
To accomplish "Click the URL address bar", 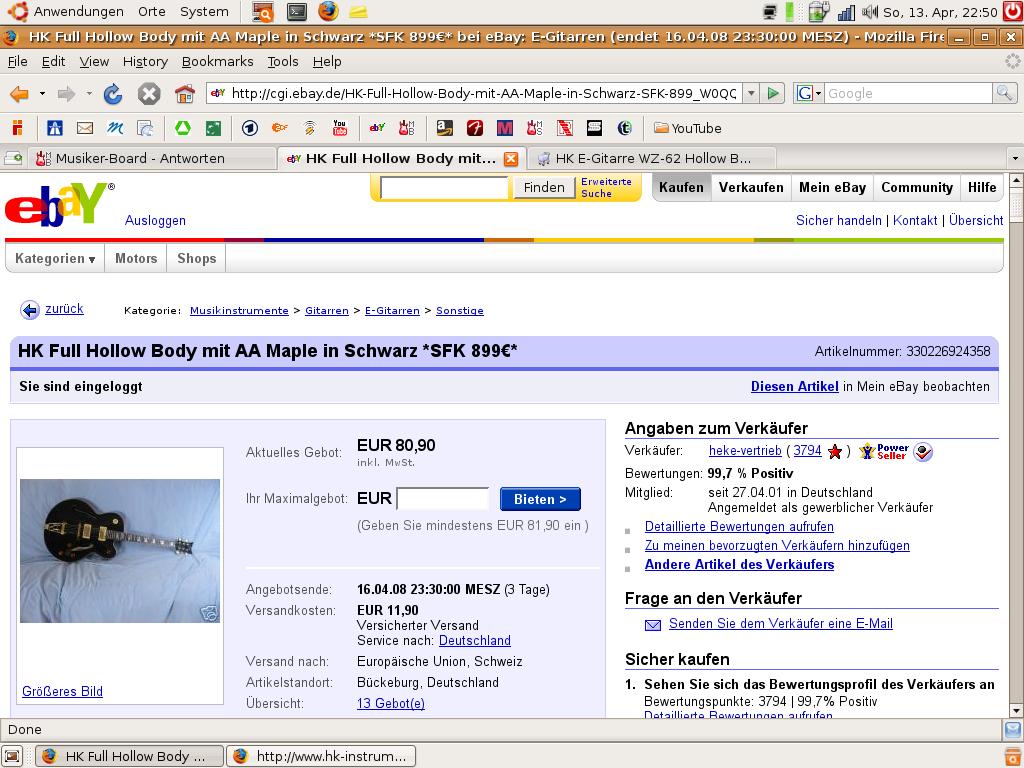I will (x=483, y=93).
